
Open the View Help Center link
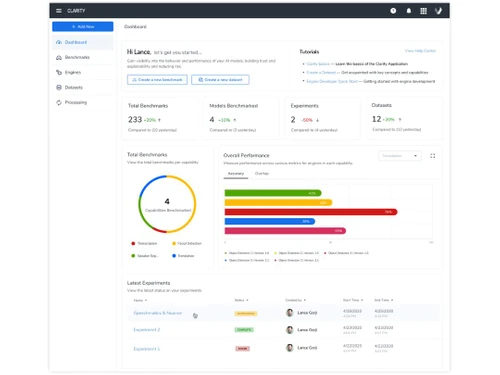(x=420, y=51)
